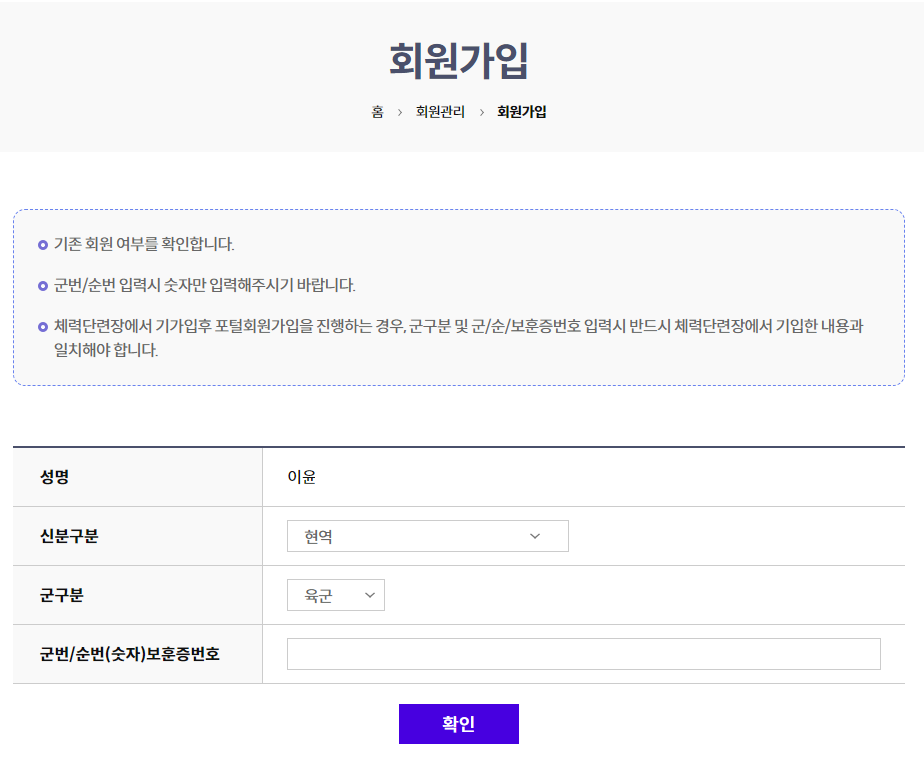
Task: Open 회원관리 breadcrumb link
Action: pos(440,112)
